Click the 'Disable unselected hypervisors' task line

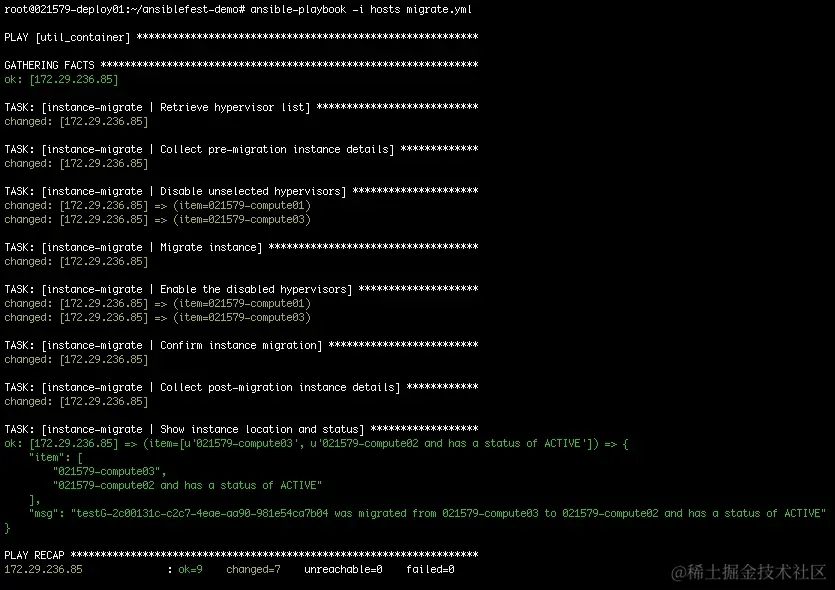coord(241,192)
